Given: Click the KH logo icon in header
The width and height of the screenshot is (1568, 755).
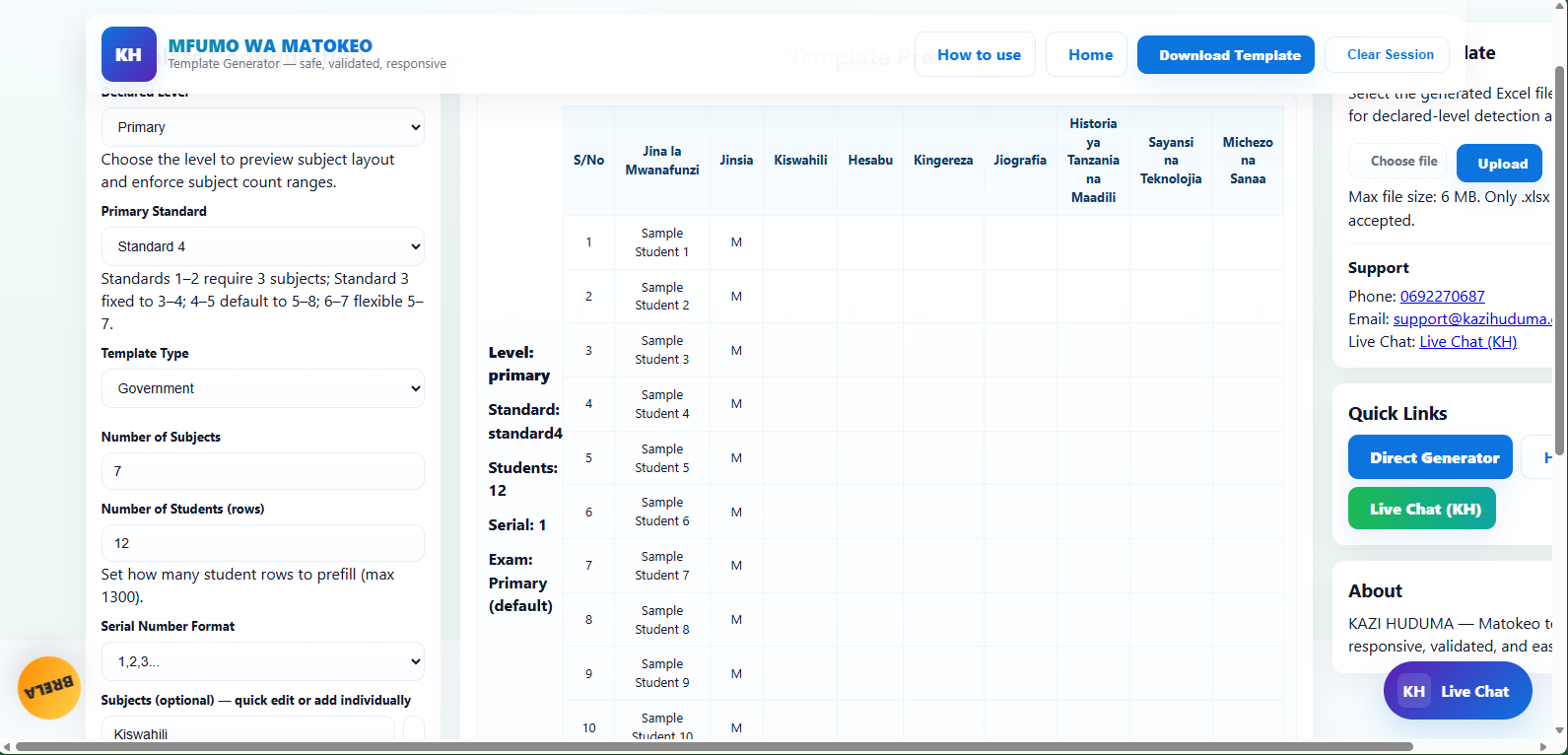Looking at the screenshot, I should (128, 54).
